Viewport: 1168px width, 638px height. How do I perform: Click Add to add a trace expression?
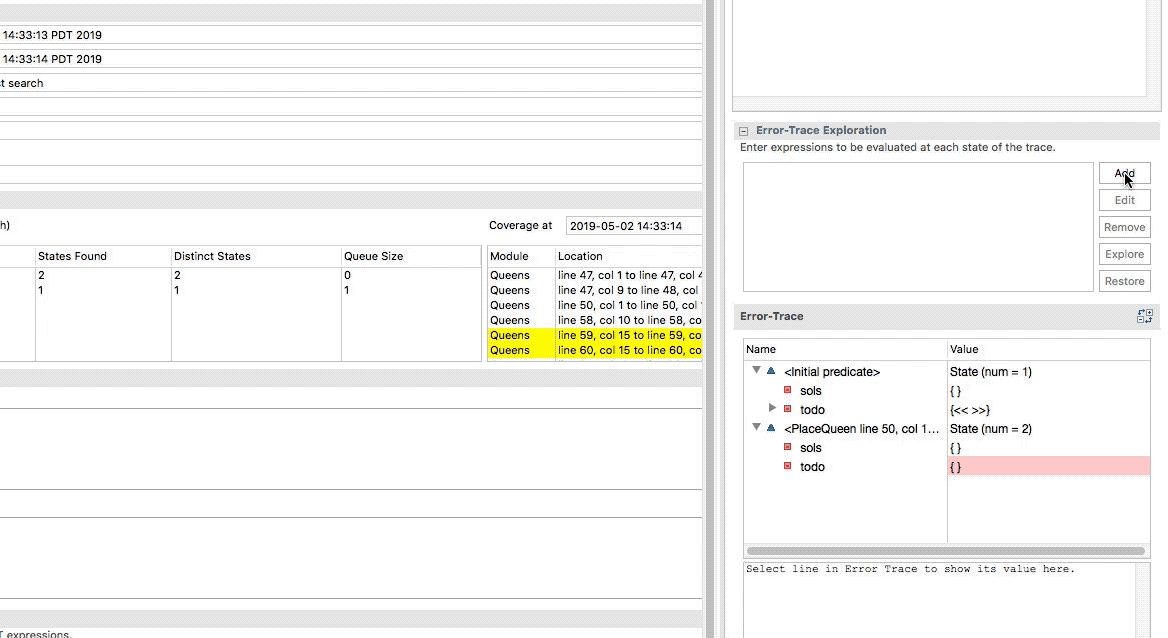(1124, 173)
